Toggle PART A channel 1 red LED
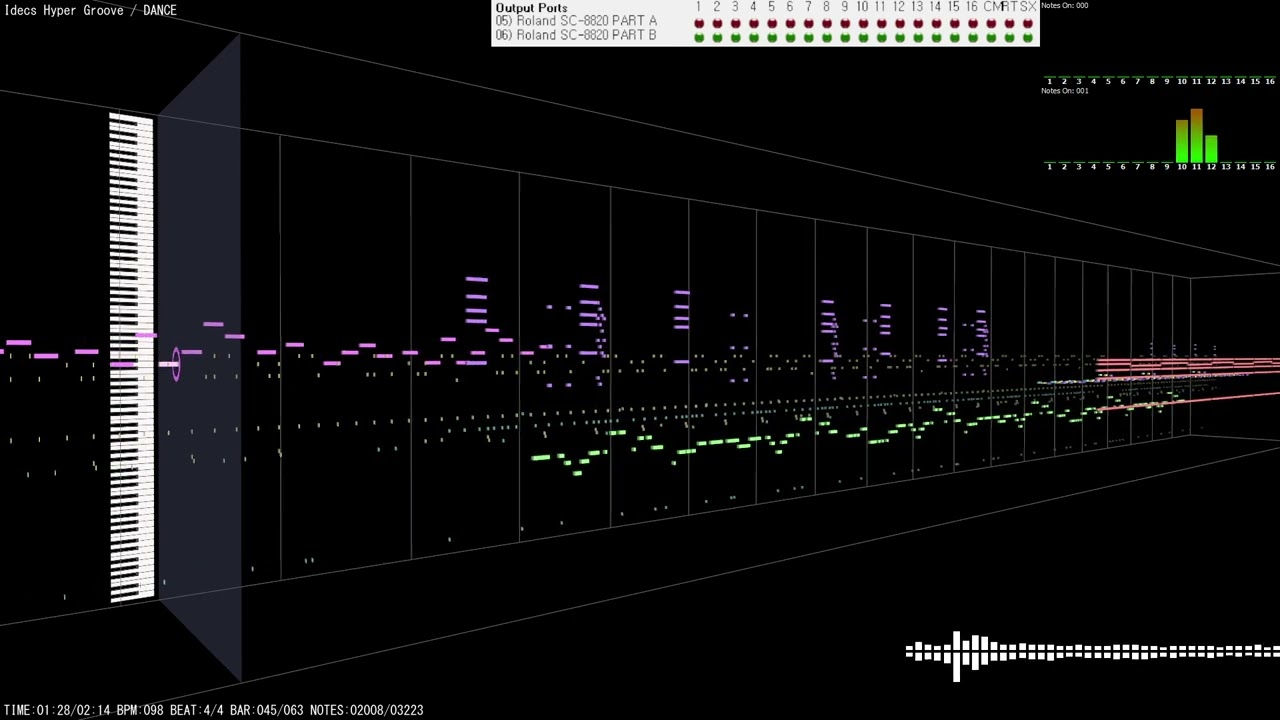This screenshot has width=1280, height=720. pyautogui.click(x=698, y=23)
